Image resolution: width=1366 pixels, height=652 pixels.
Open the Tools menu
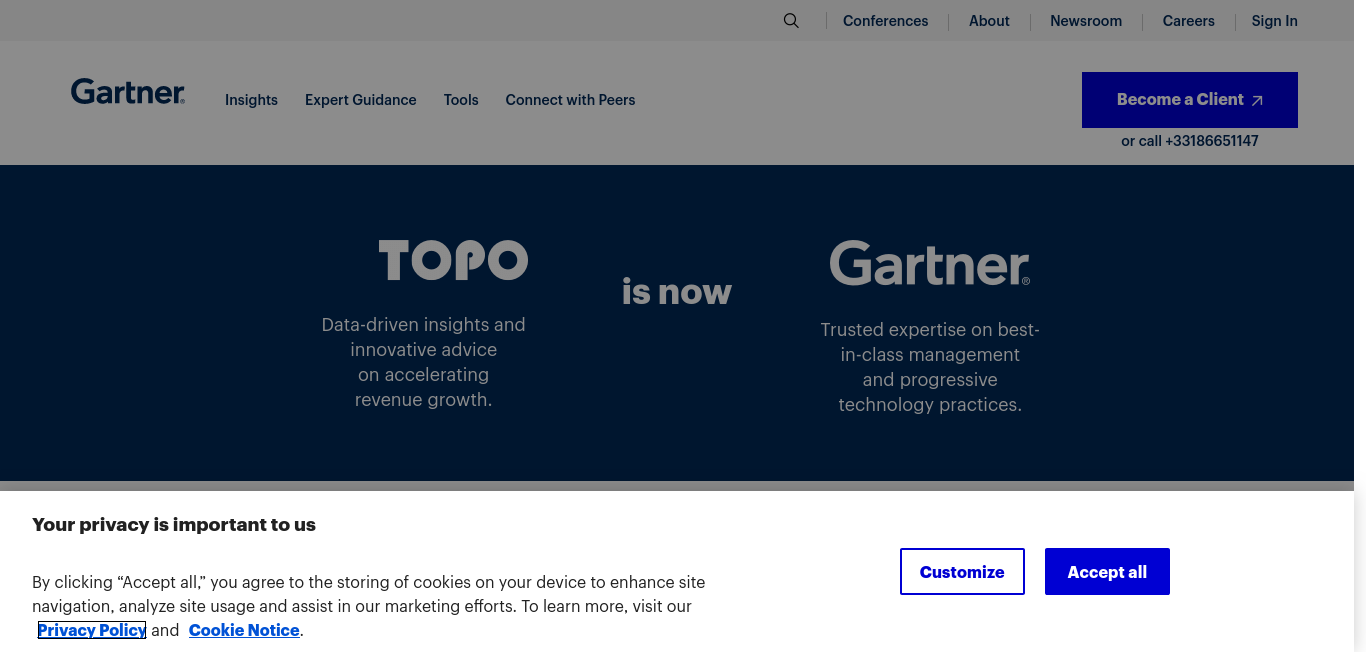[x=461, y=100]
